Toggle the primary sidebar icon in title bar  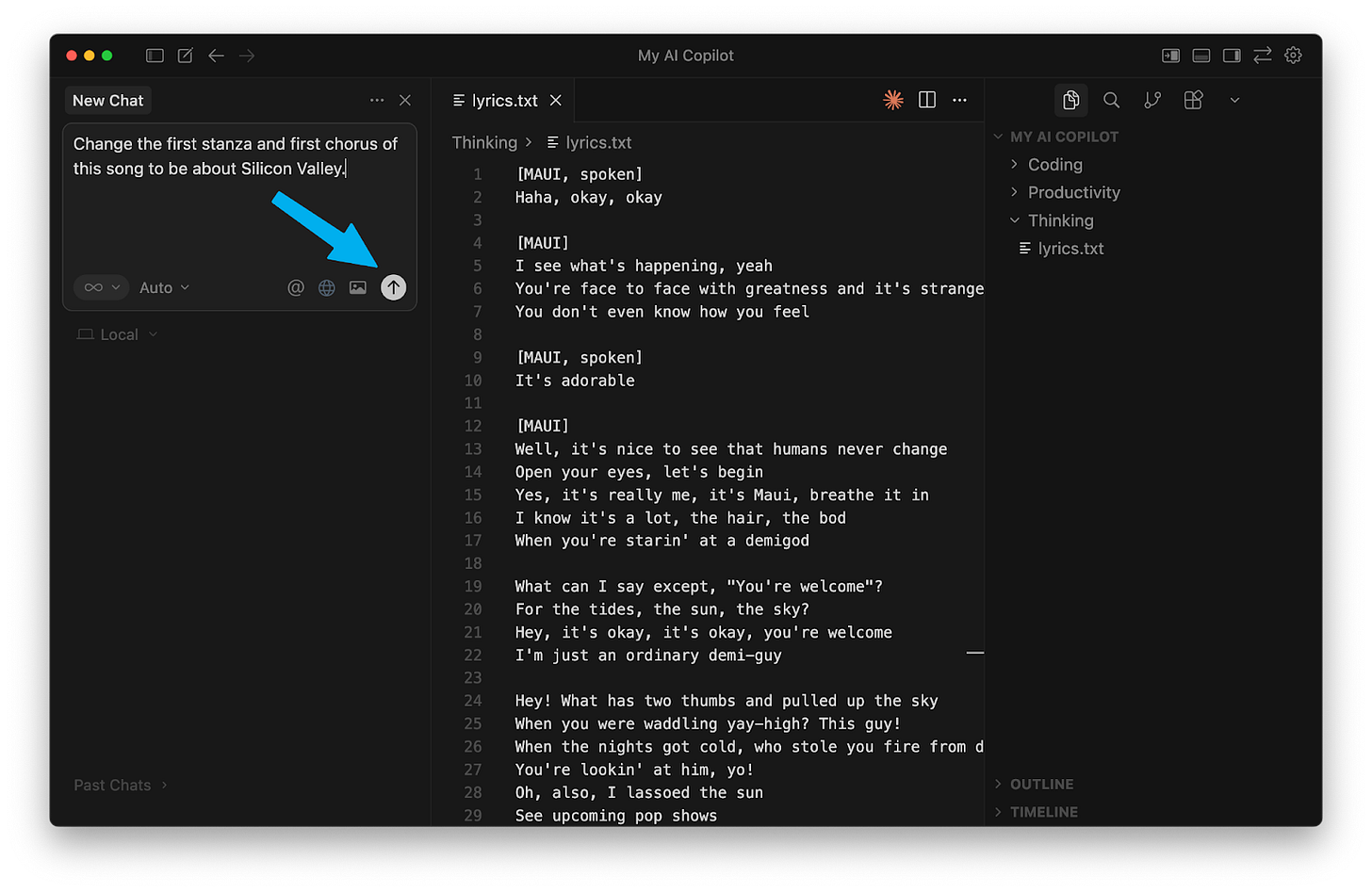(x=155, y=56)
